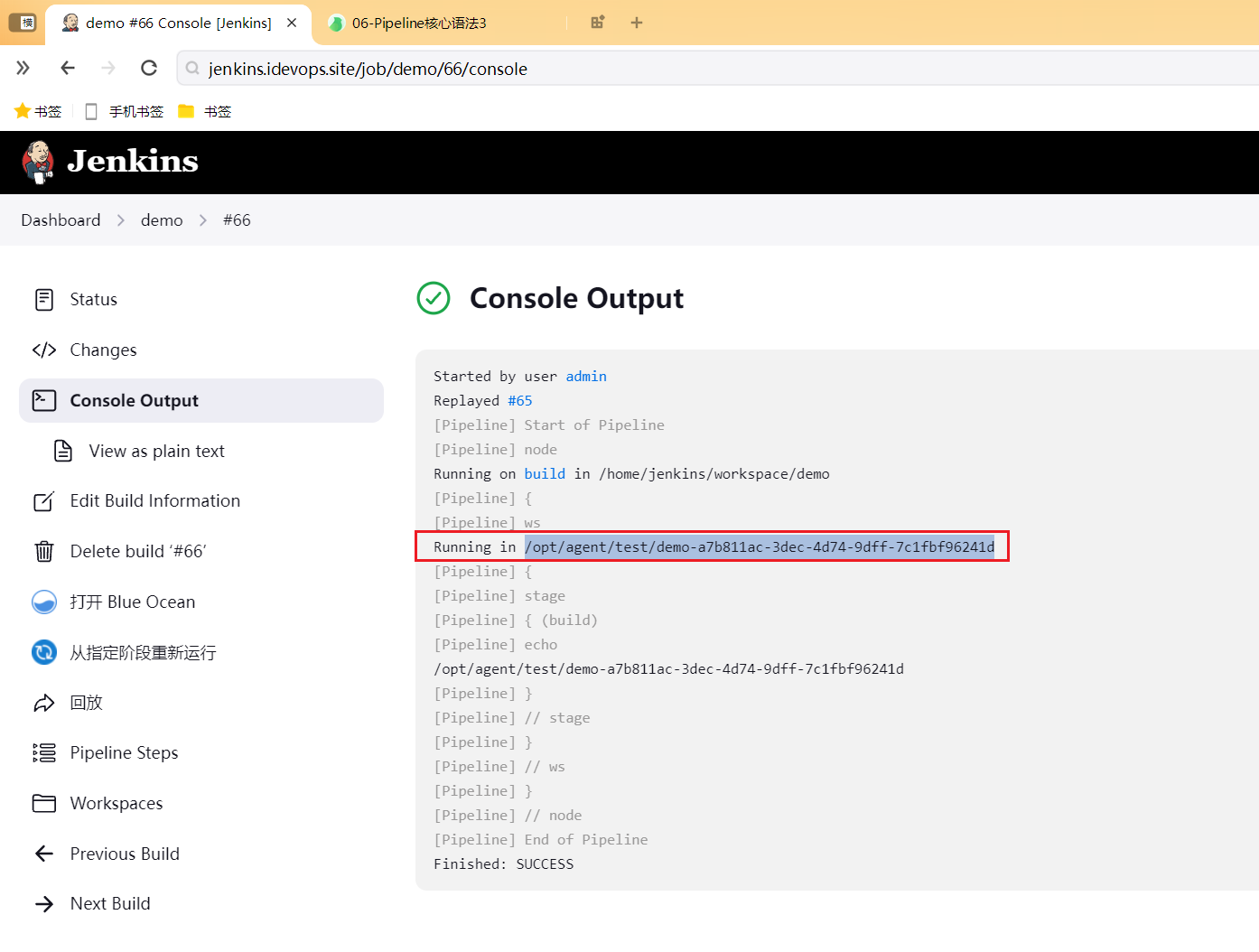
Task: Click the restart-from-stage refresh icon
Action: click(44, 652)
